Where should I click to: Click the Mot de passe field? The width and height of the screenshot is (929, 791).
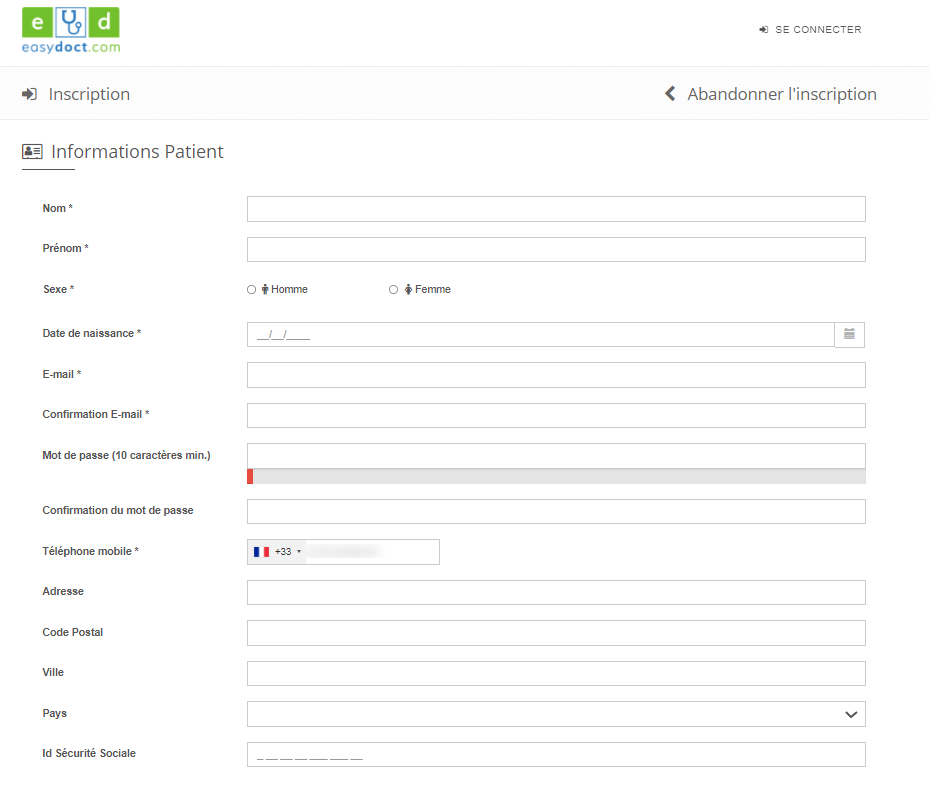556,455
